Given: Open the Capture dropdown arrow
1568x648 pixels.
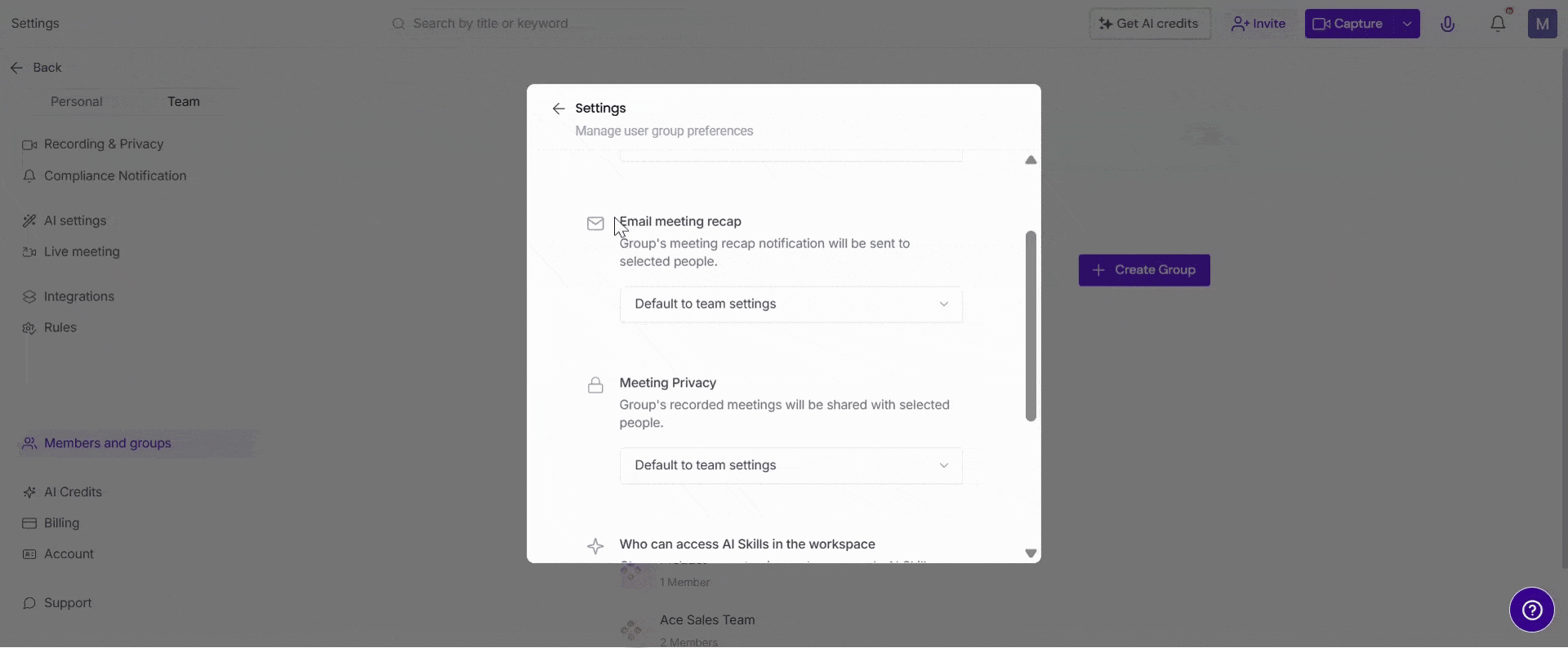Looking at the screenshot, I should click(1407, 24).
